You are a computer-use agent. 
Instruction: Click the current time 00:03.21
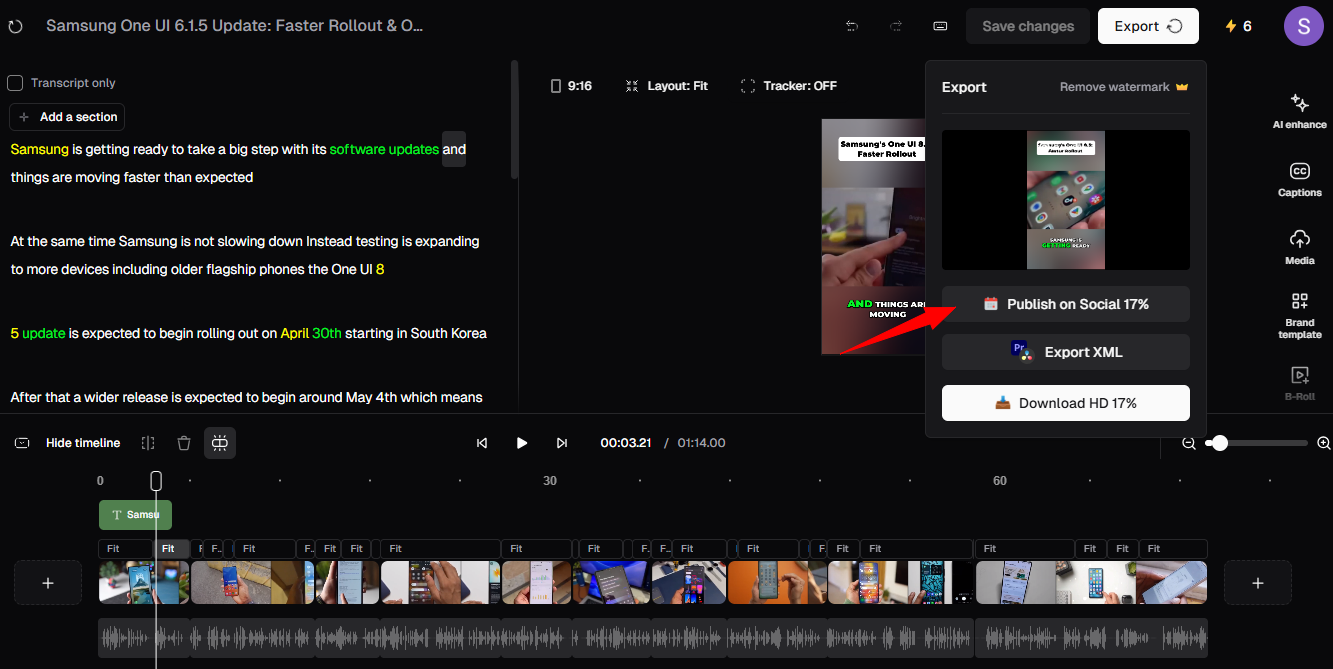[x=626, y=443]
